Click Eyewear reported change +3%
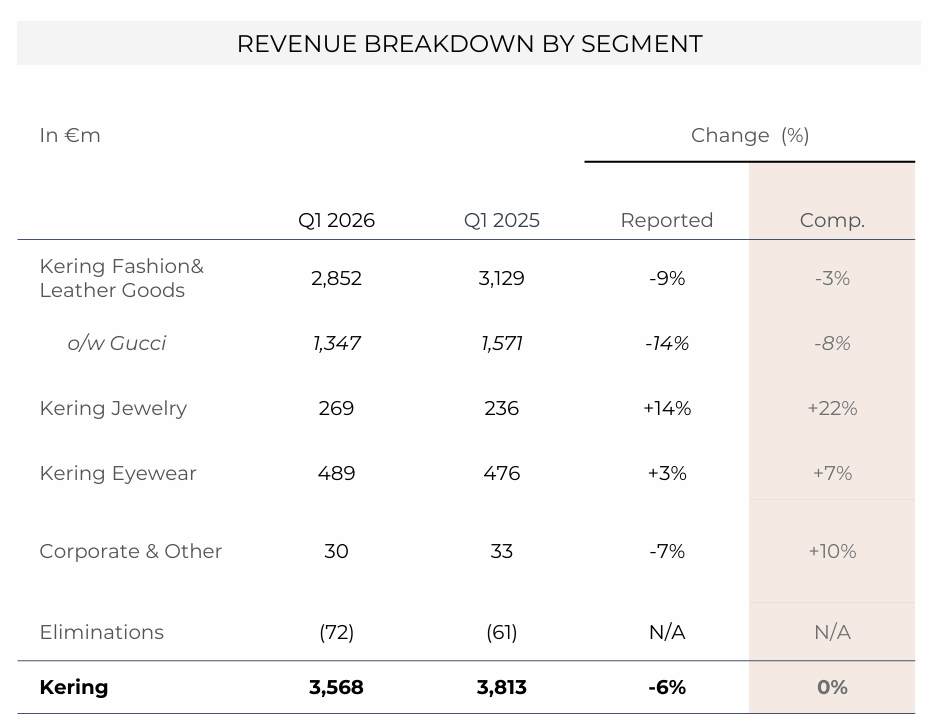Screen dimensions: 934x728 pyautogui.click(x=667, y=473)
